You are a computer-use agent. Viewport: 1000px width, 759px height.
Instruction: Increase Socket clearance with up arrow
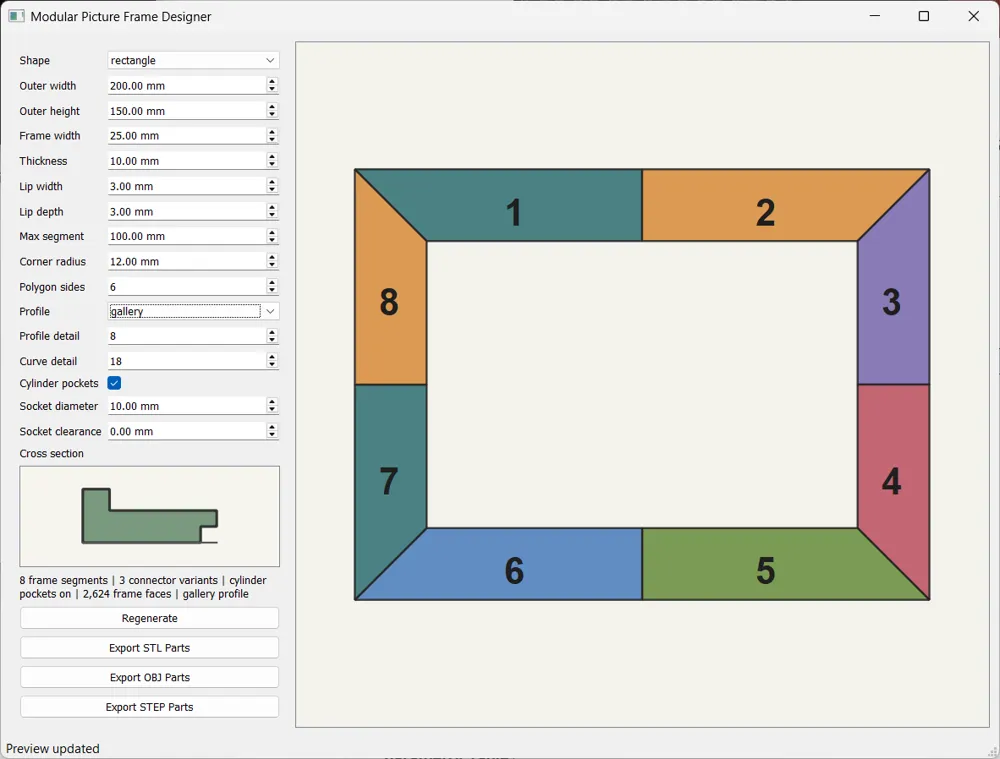(272, 427)
